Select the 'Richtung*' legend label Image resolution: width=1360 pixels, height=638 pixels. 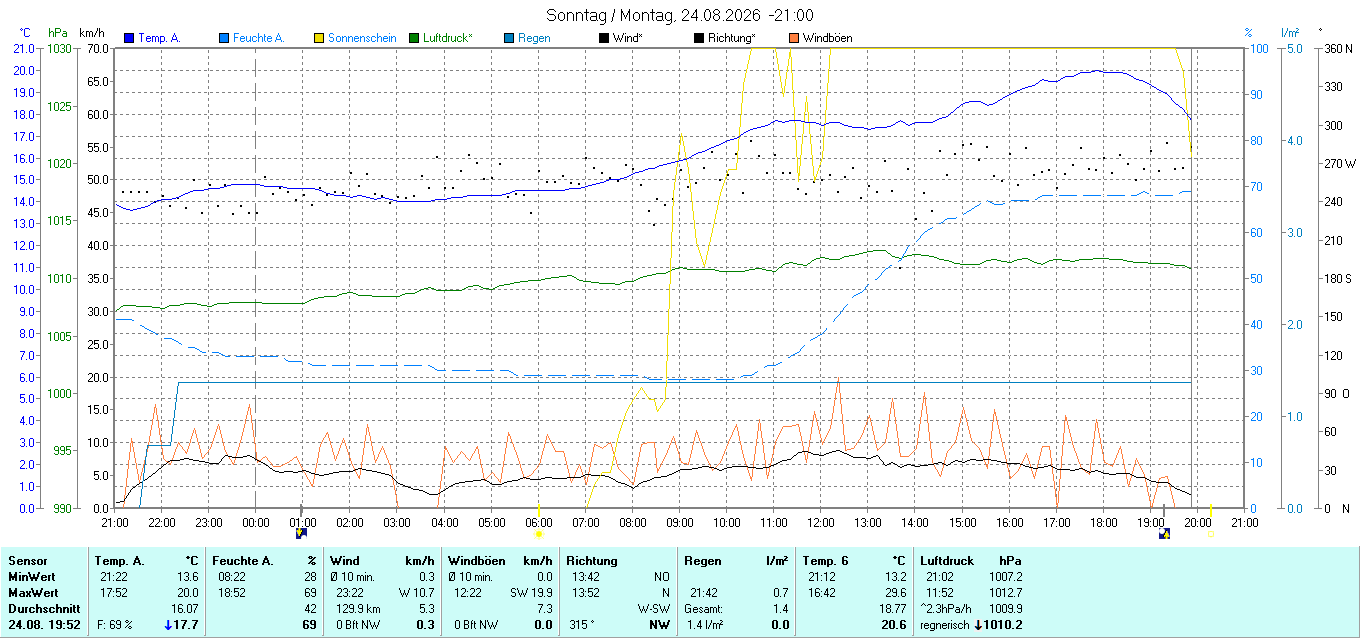[731, 38]
